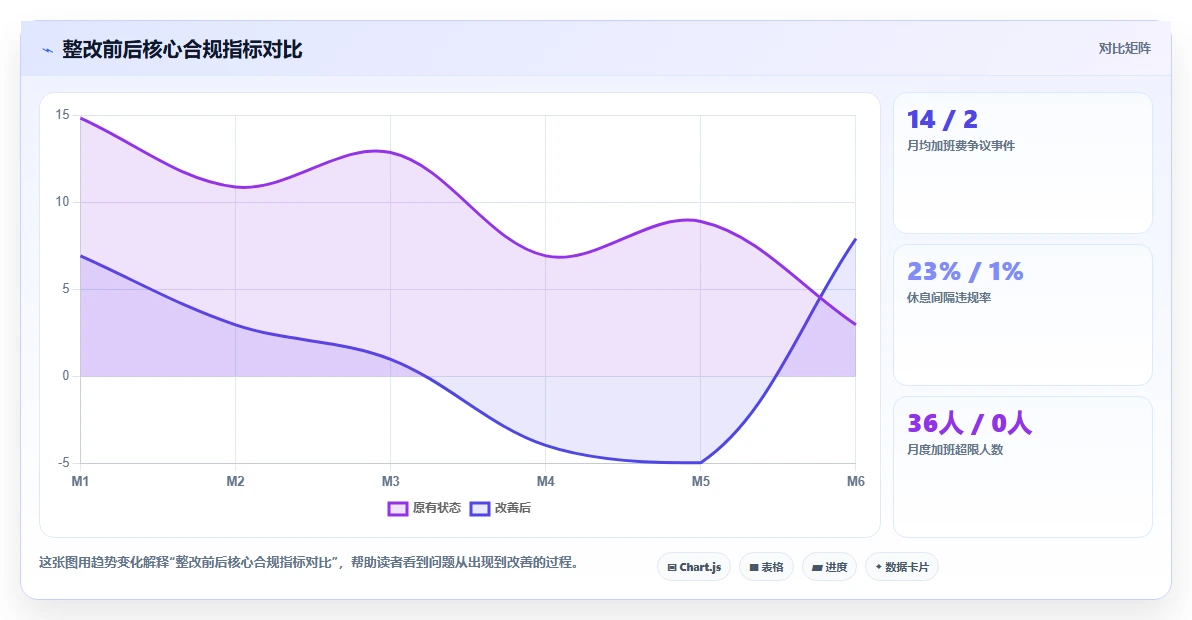Viewport: 1192px width, 620px height.
Task: Select the 进度 tag chip
Action: pos(829,567)
